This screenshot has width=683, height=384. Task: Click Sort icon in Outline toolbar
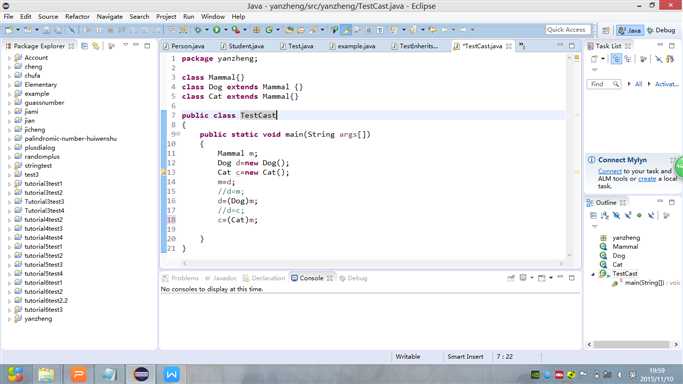(605, 216)
